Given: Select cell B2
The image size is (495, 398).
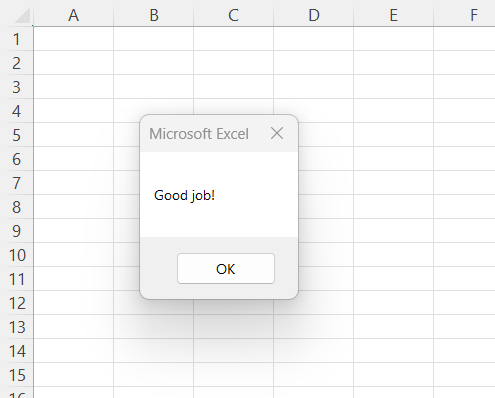Looking at the screenshot, I should tap(153, 63).
